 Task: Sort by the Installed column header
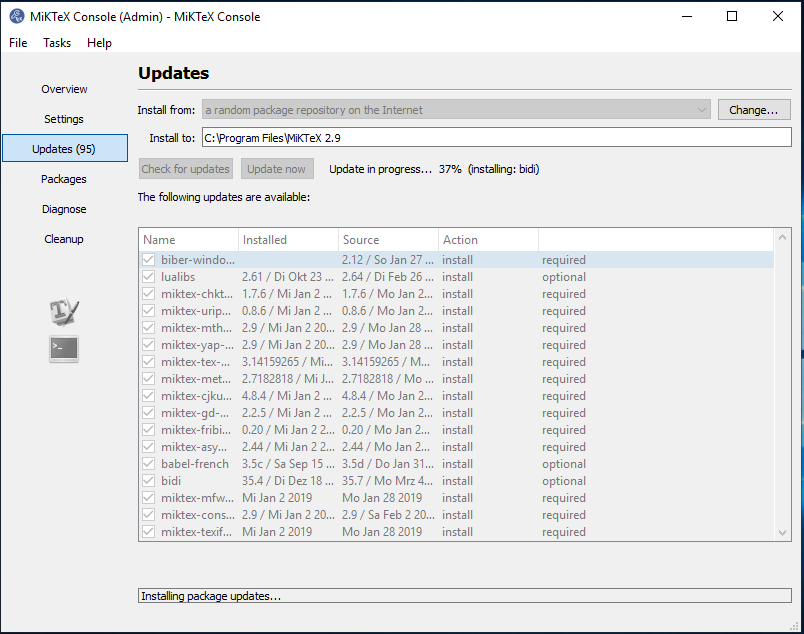[x=288, y=240]
